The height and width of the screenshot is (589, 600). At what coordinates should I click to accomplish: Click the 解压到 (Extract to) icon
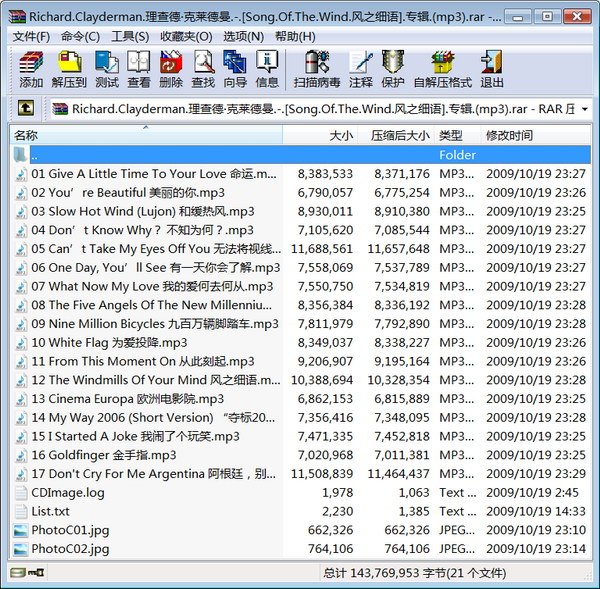tap(69, 69)
